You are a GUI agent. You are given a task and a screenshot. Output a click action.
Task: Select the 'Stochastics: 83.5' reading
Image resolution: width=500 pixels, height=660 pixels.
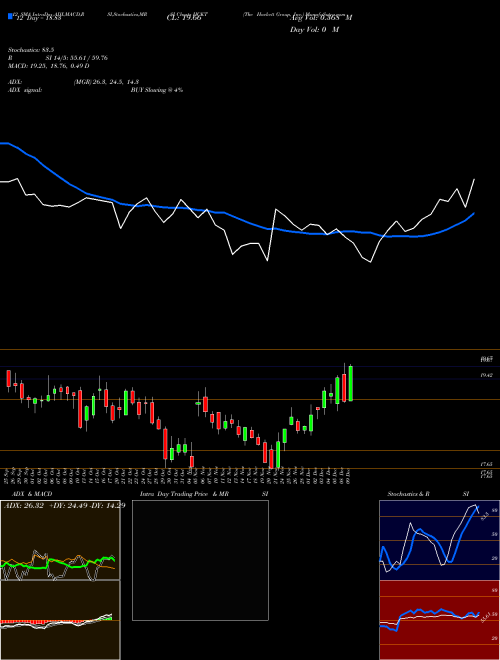(31, 50)
